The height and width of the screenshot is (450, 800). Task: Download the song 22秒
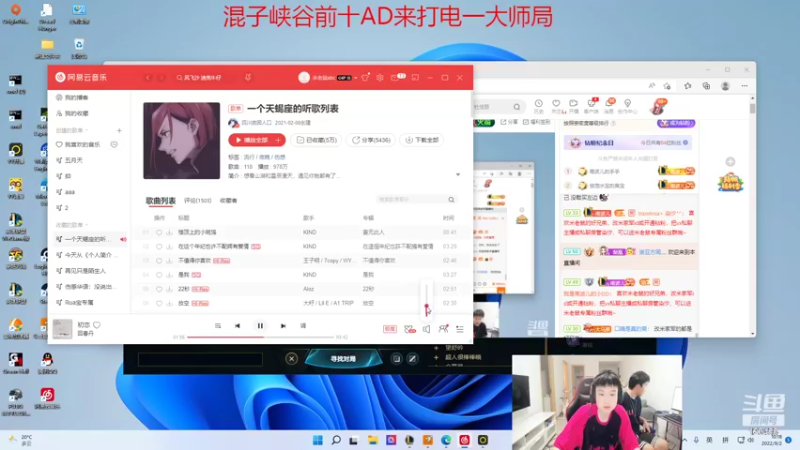[x=169, y=289]
